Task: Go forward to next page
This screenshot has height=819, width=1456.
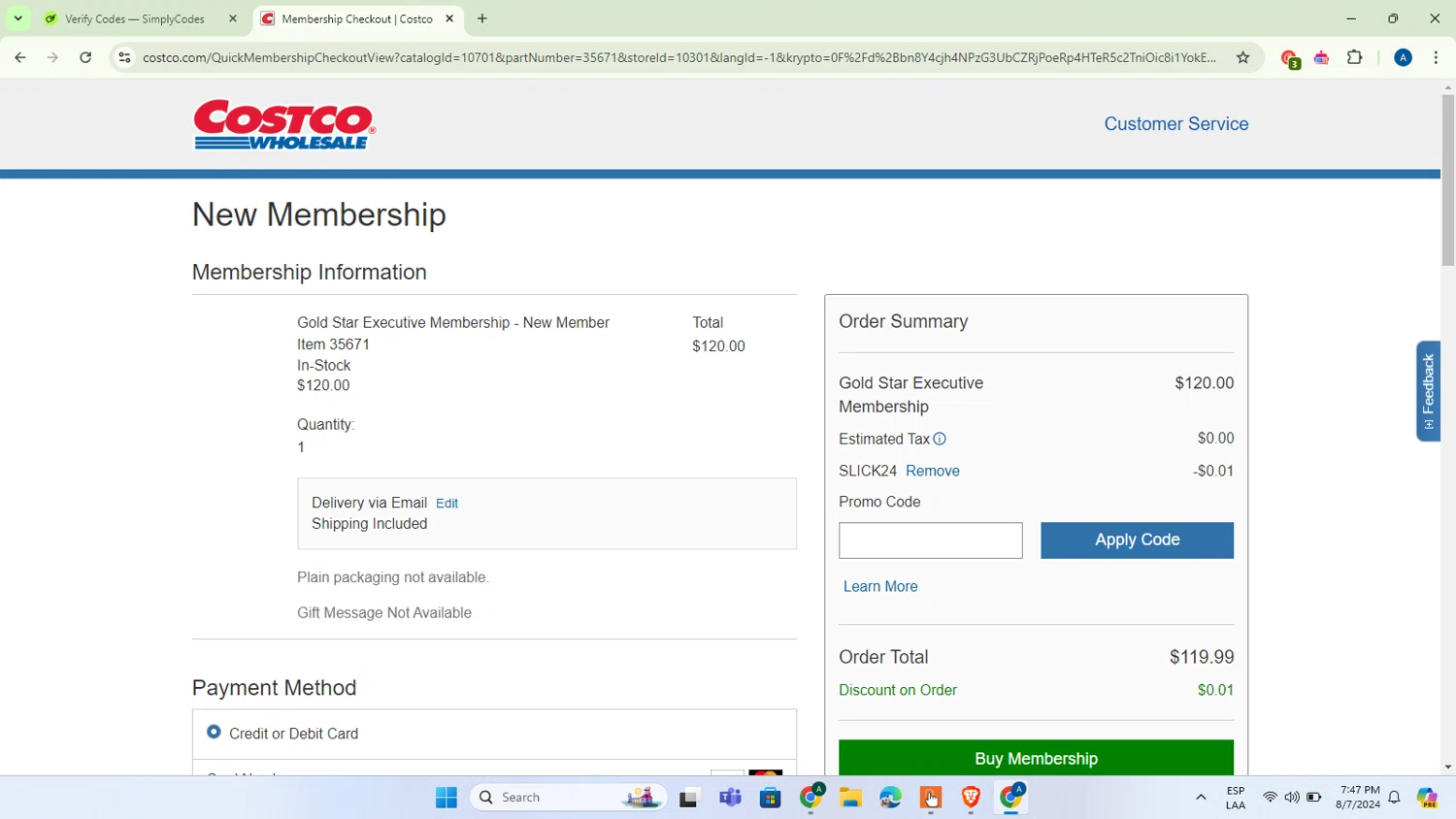Action: coord(52,57)
